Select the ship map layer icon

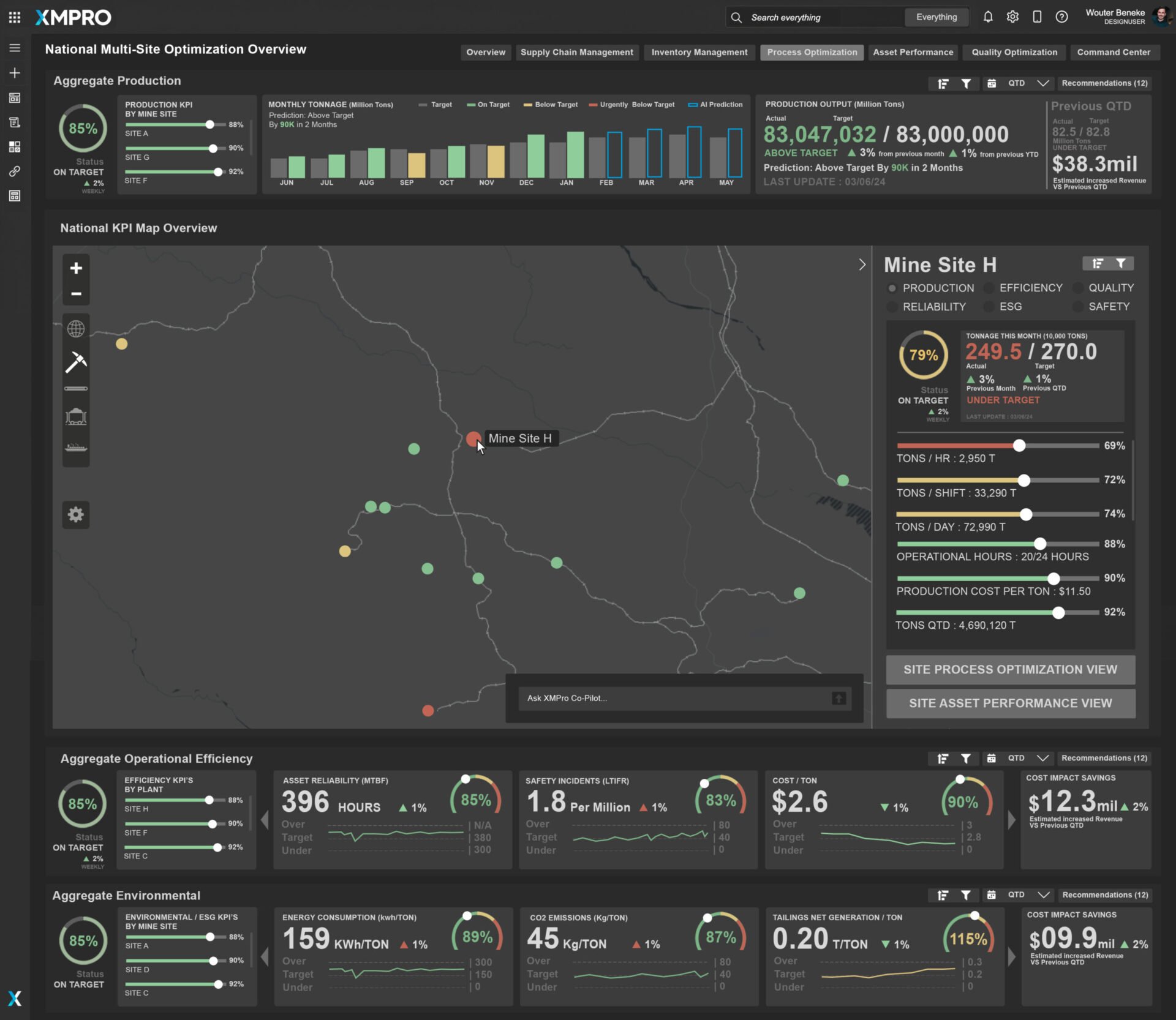(x=76, y=448)
